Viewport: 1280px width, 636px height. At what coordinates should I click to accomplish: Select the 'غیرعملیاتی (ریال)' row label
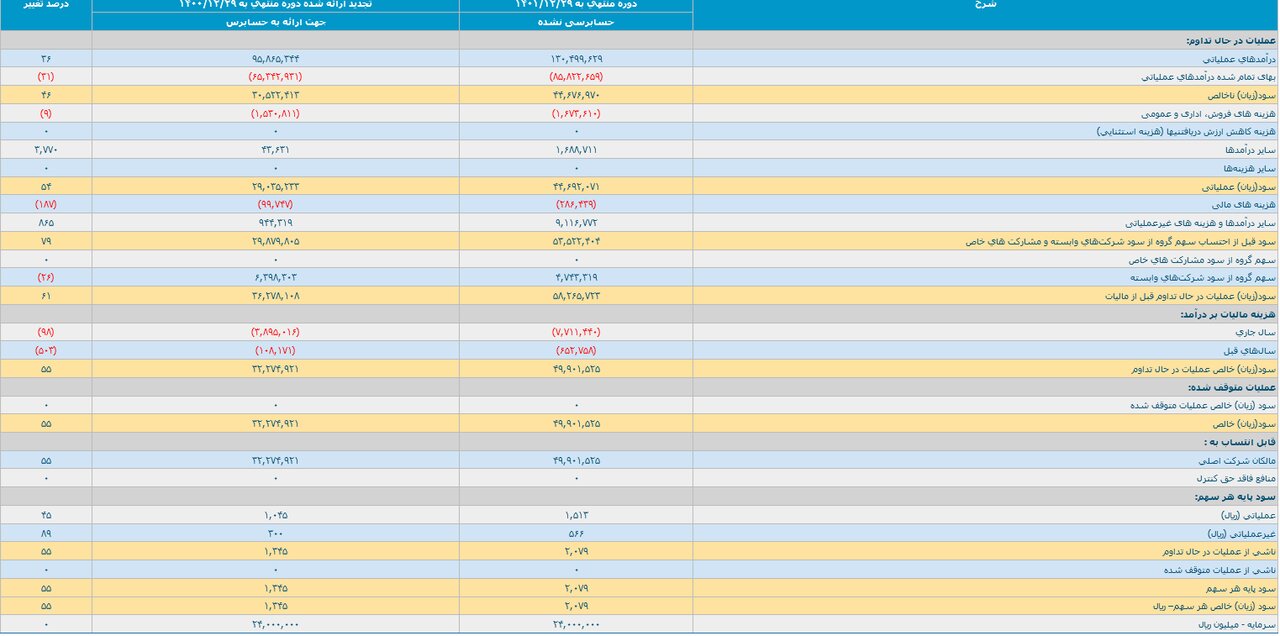tap(1240, 533)
